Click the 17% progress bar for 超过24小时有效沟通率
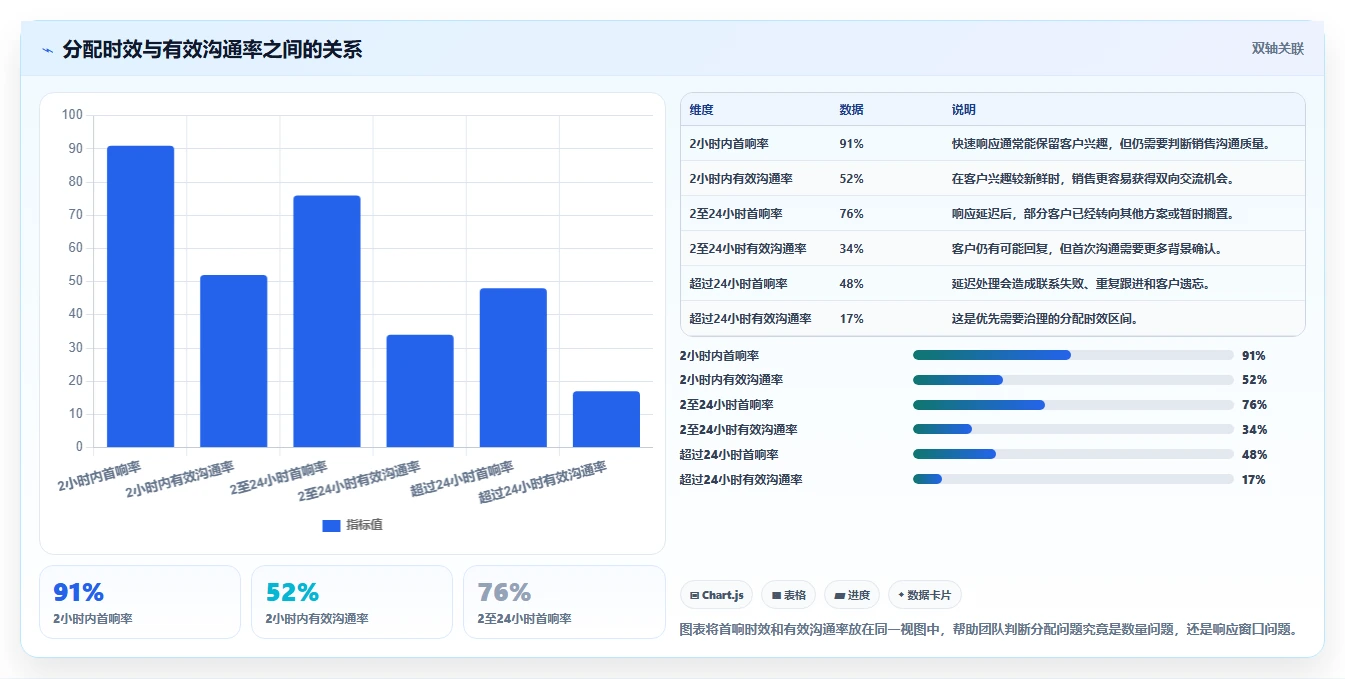1345x679 pixels. (1073, 480)
